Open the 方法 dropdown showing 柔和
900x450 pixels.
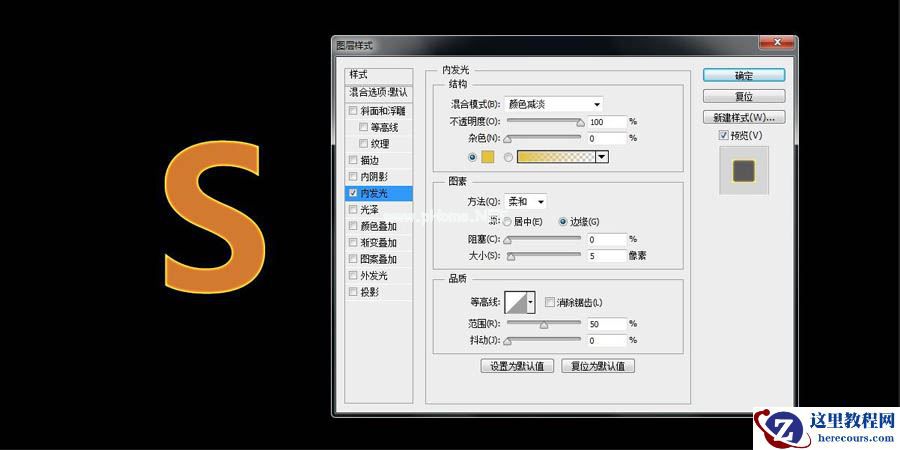tap(525, 201)
